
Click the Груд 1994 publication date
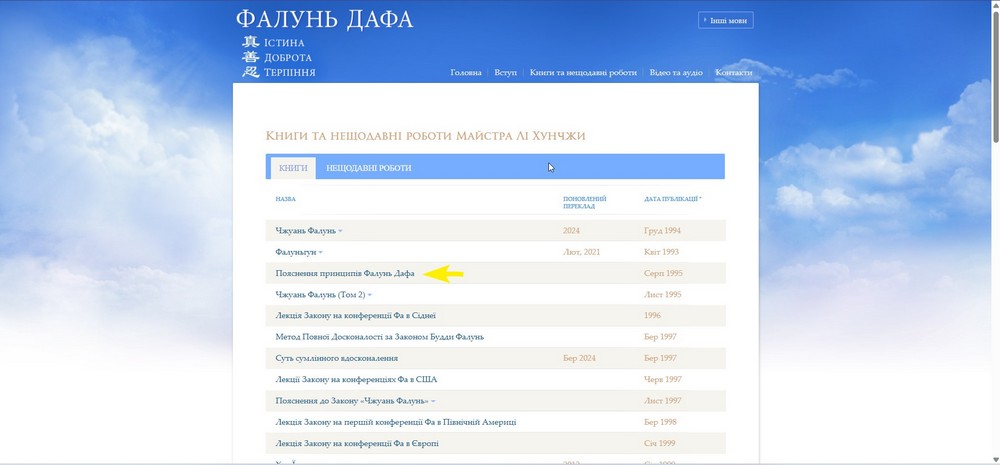point(663,230)
